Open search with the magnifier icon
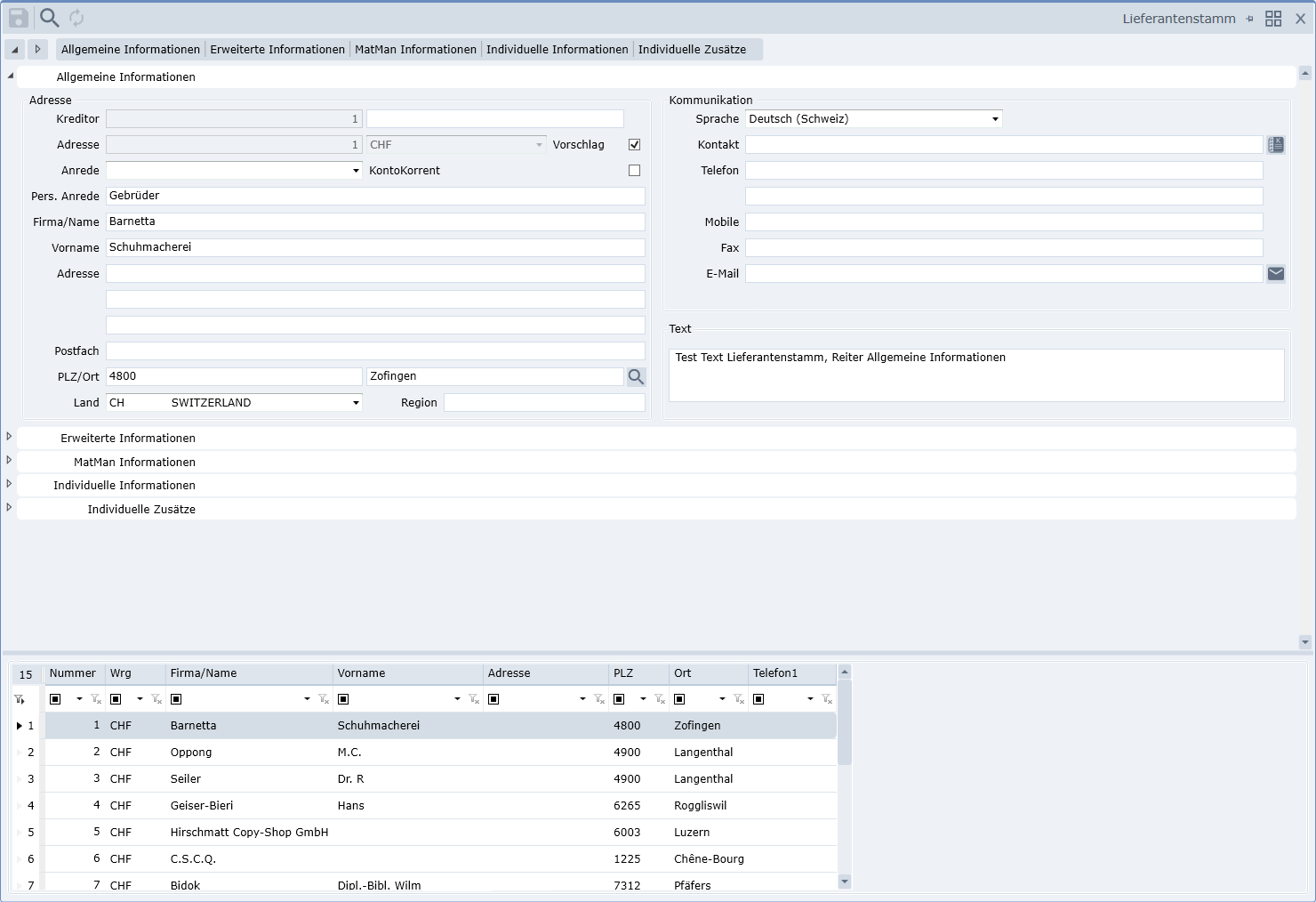Viewport: 1316px width, 902px height. pos(50,18)
